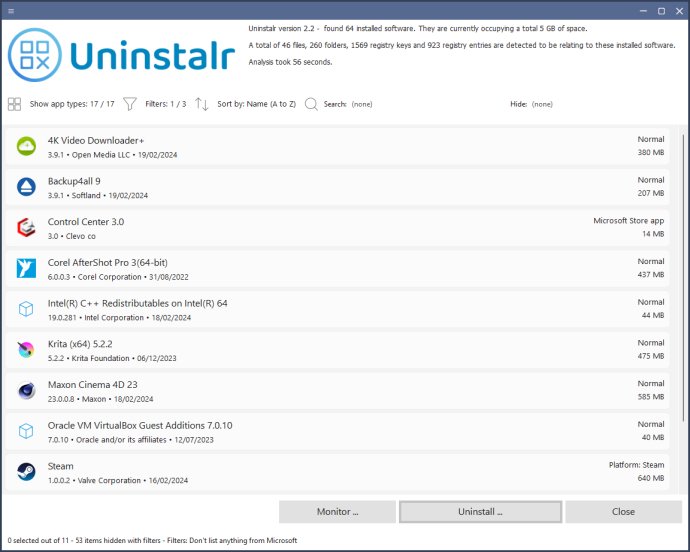Image resolution: width=690 pixels, height=552 pixels.
Task: Click the Maxon Cinema 4D icon
Action: [26, 390]
